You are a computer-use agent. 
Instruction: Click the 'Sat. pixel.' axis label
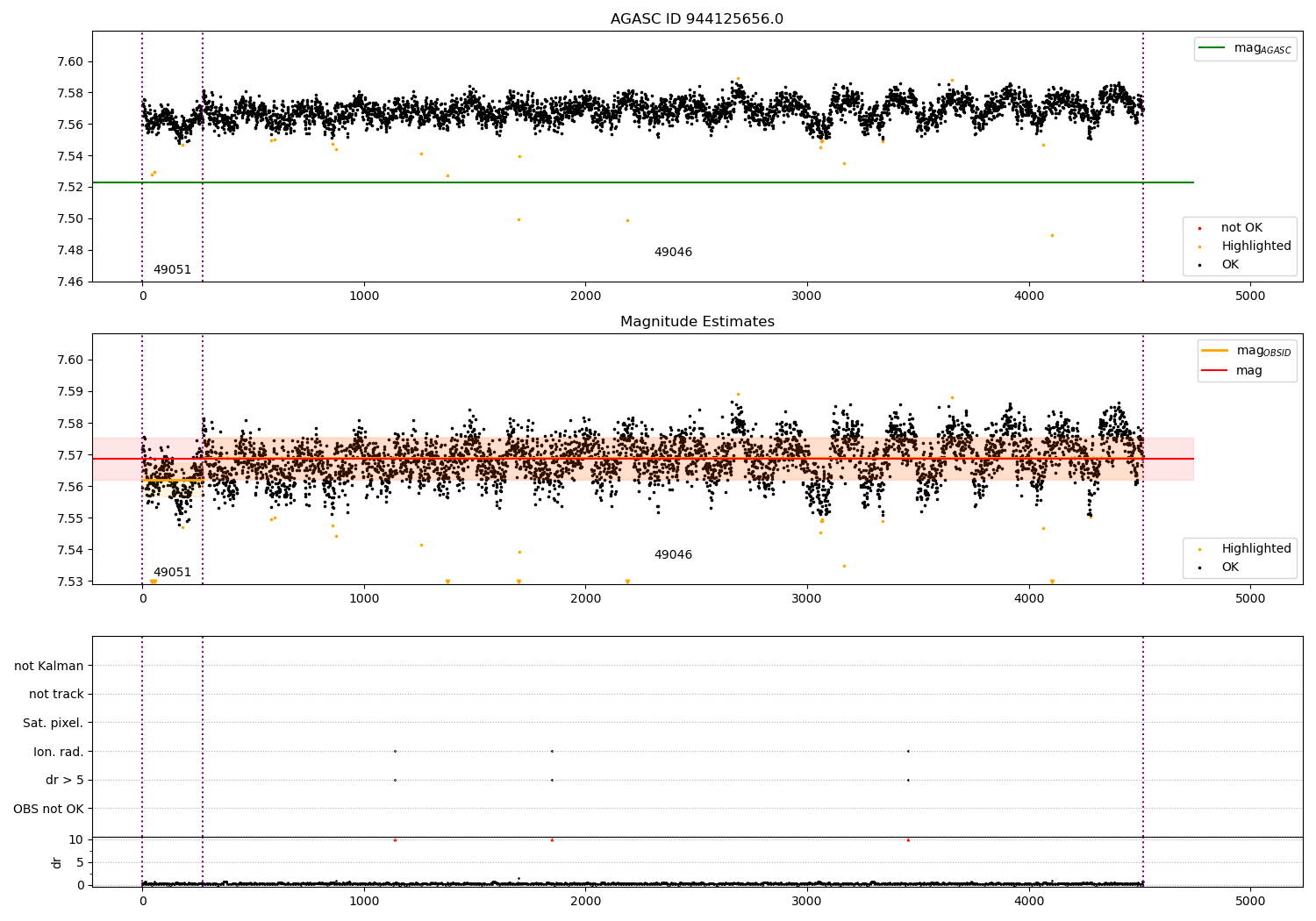(x=54, y=724)
